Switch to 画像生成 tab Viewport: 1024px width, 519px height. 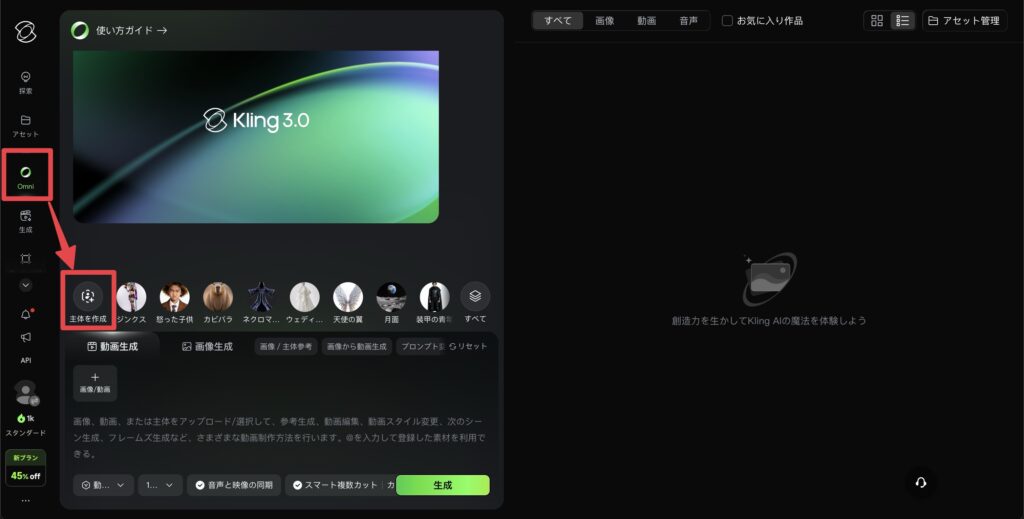(x=207, y=346)
